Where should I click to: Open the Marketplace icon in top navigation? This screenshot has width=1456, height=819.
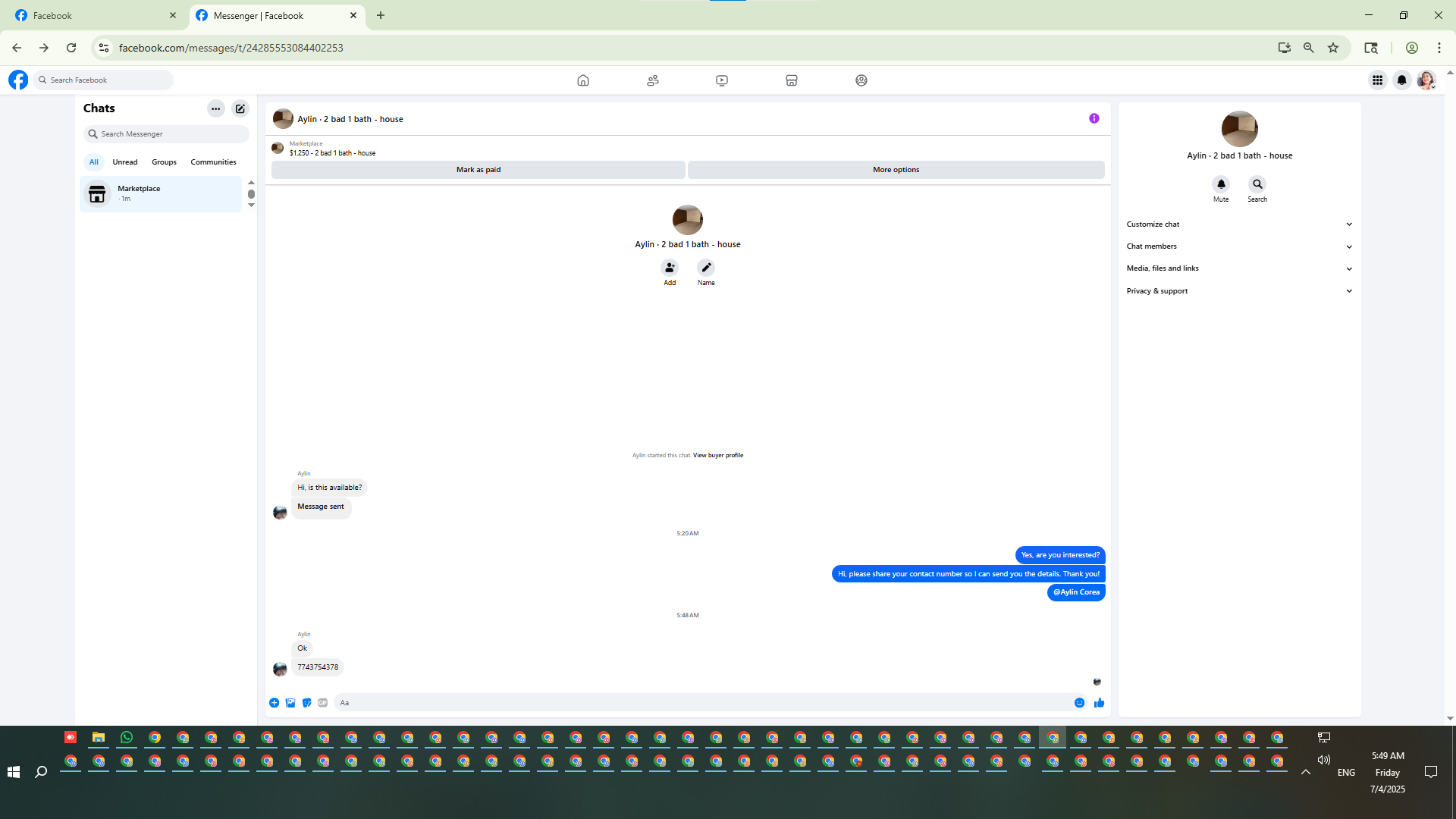tap(792, 80)
